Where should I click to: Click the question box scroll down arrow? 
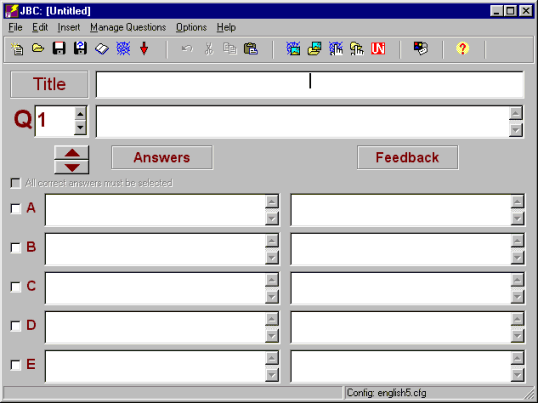coord(516,130)
